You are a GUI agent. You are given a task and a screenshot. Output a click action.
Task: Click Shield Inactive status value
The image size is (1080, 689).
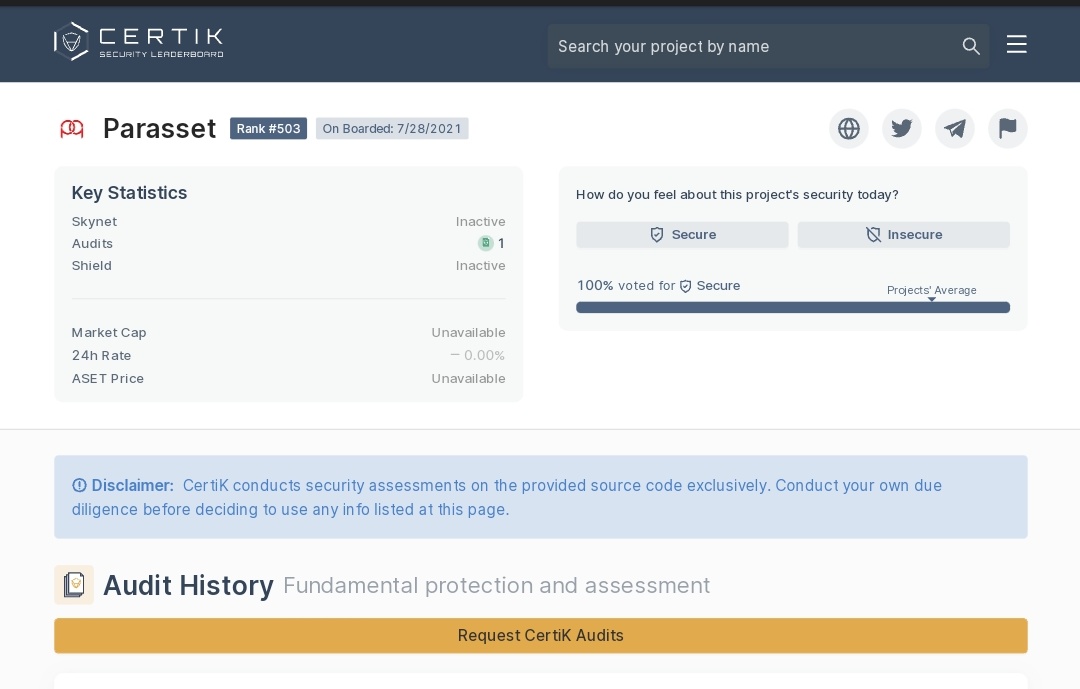(x=480, y=265)
